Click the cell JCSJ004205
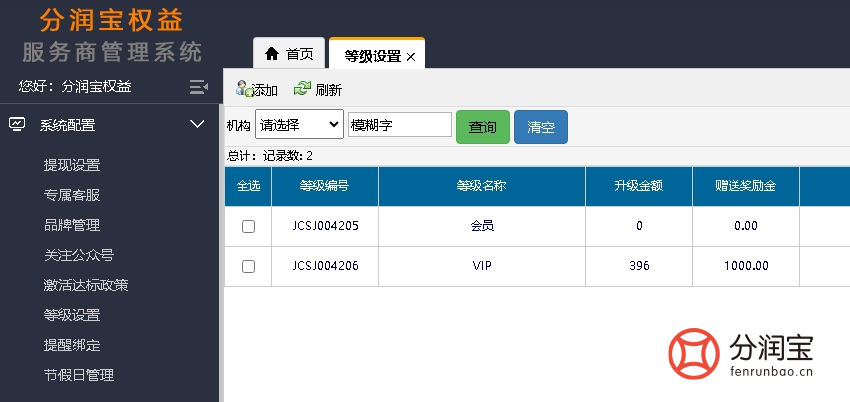 click(325, 226)
